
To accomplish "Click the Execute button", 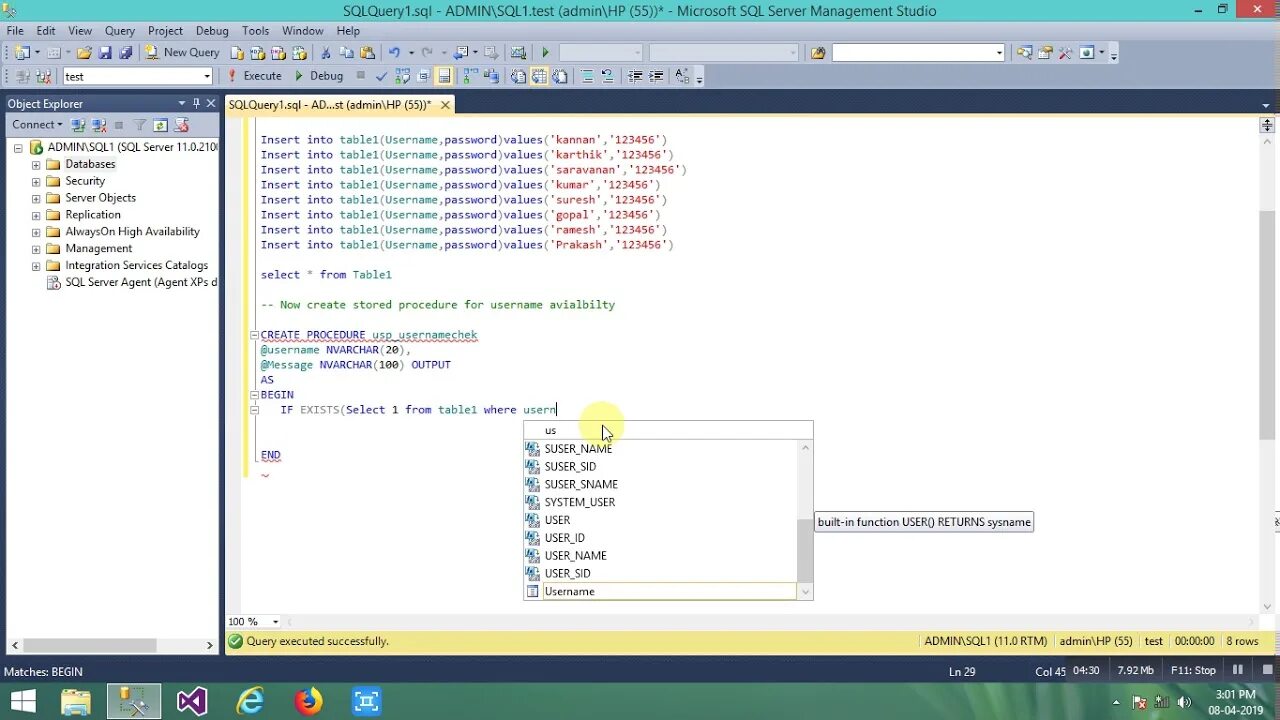I will point(255,76).
